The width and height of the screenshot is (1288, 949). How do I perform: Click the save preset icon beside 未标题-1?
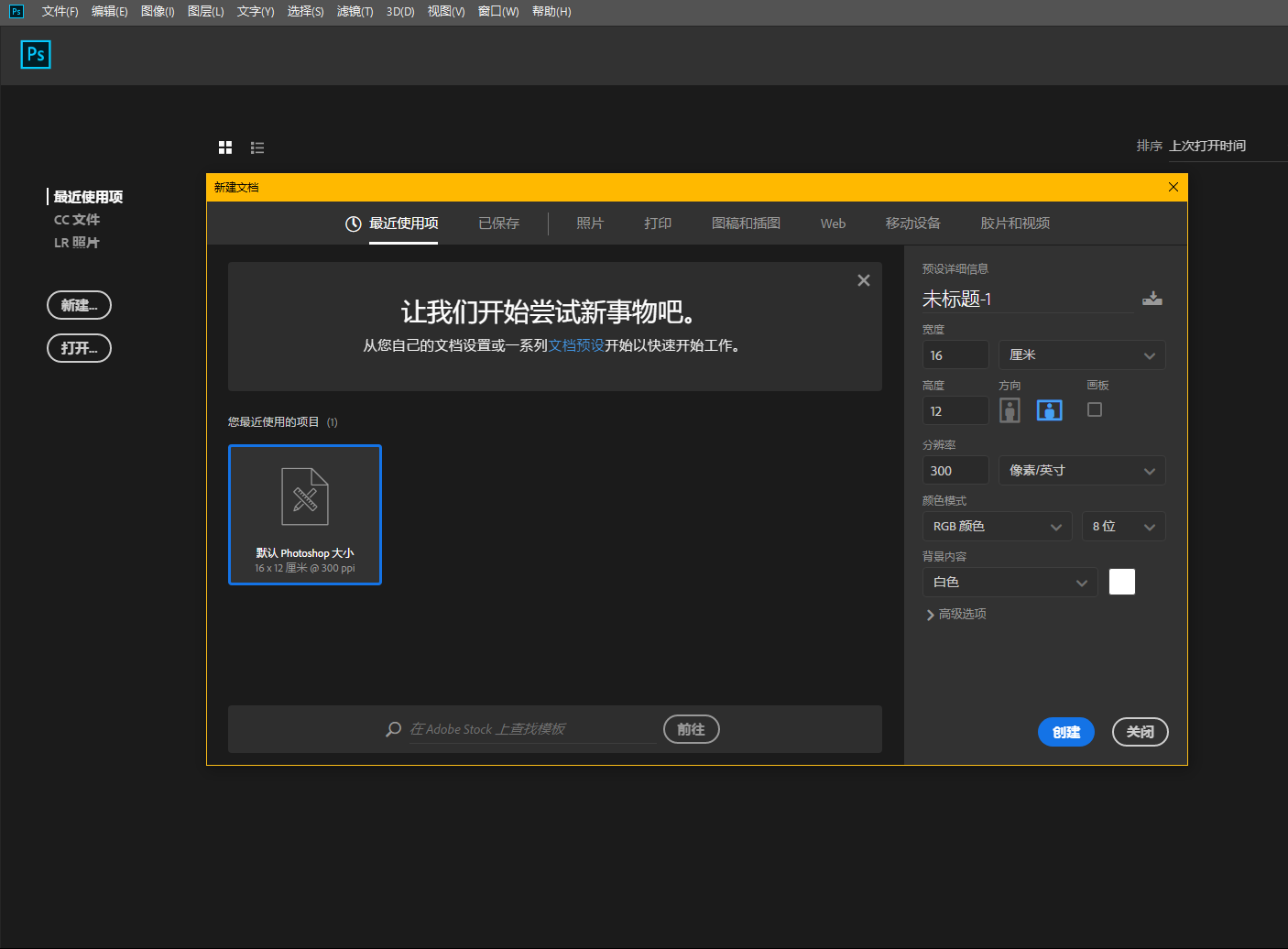point(1152,299)
